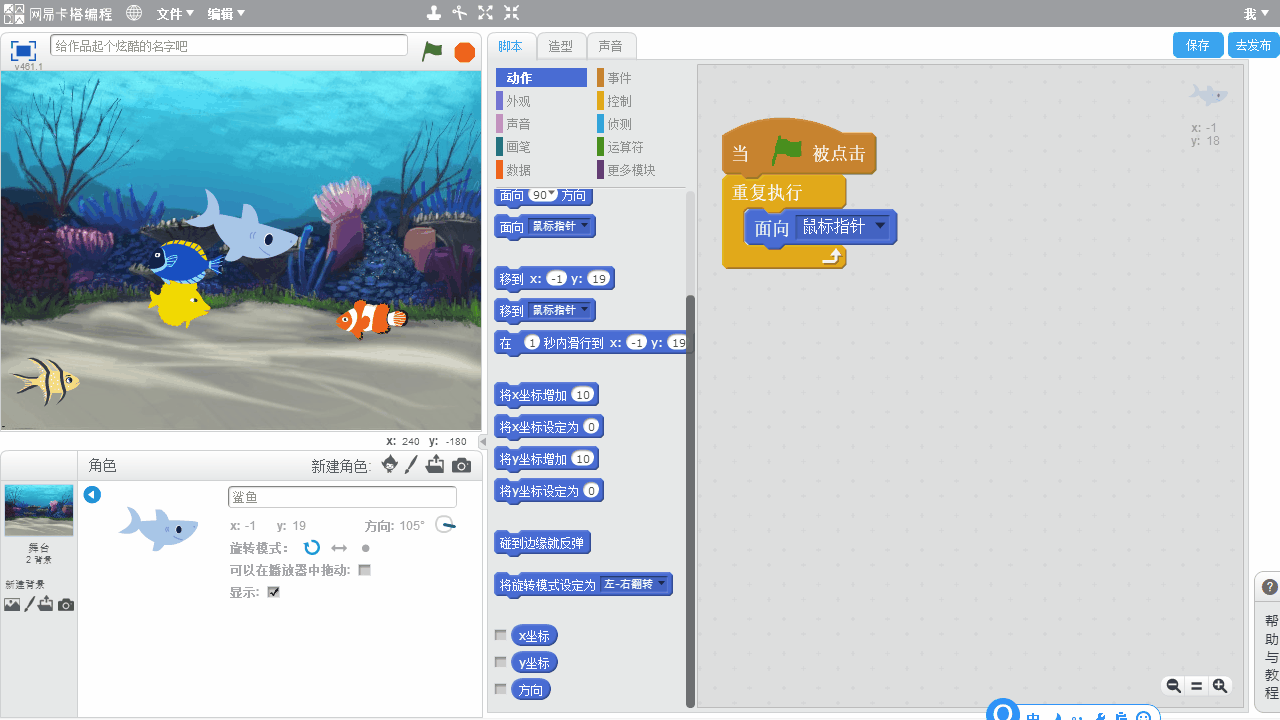The width and height of the screenshot is (1280, 720).
Task: Select the 事件 block category
Action: (x=642, y=78)
